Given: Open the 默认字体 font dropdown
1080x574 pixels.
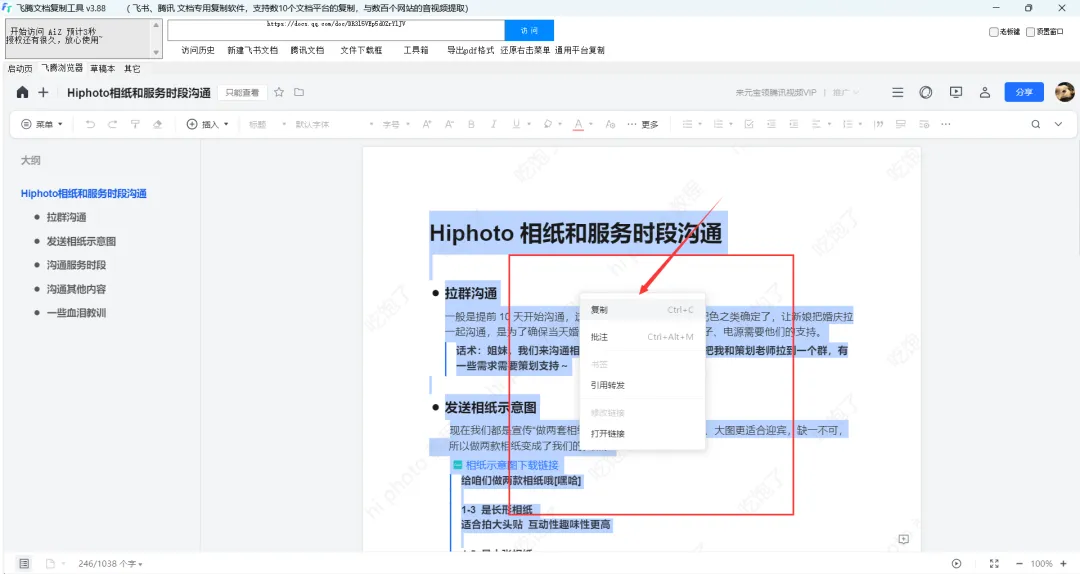Looking at the screenshot, I should (x=334, y=124).
